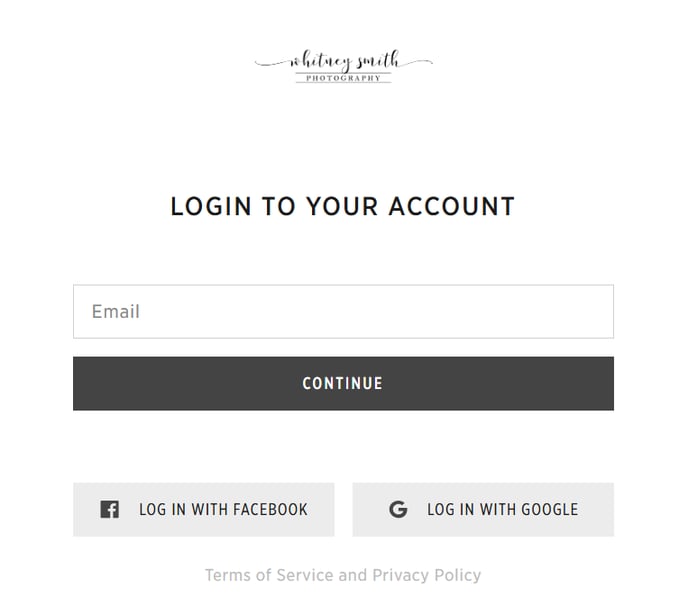Open the Whitney Smith Photography logo

click(x=344, y=66)
